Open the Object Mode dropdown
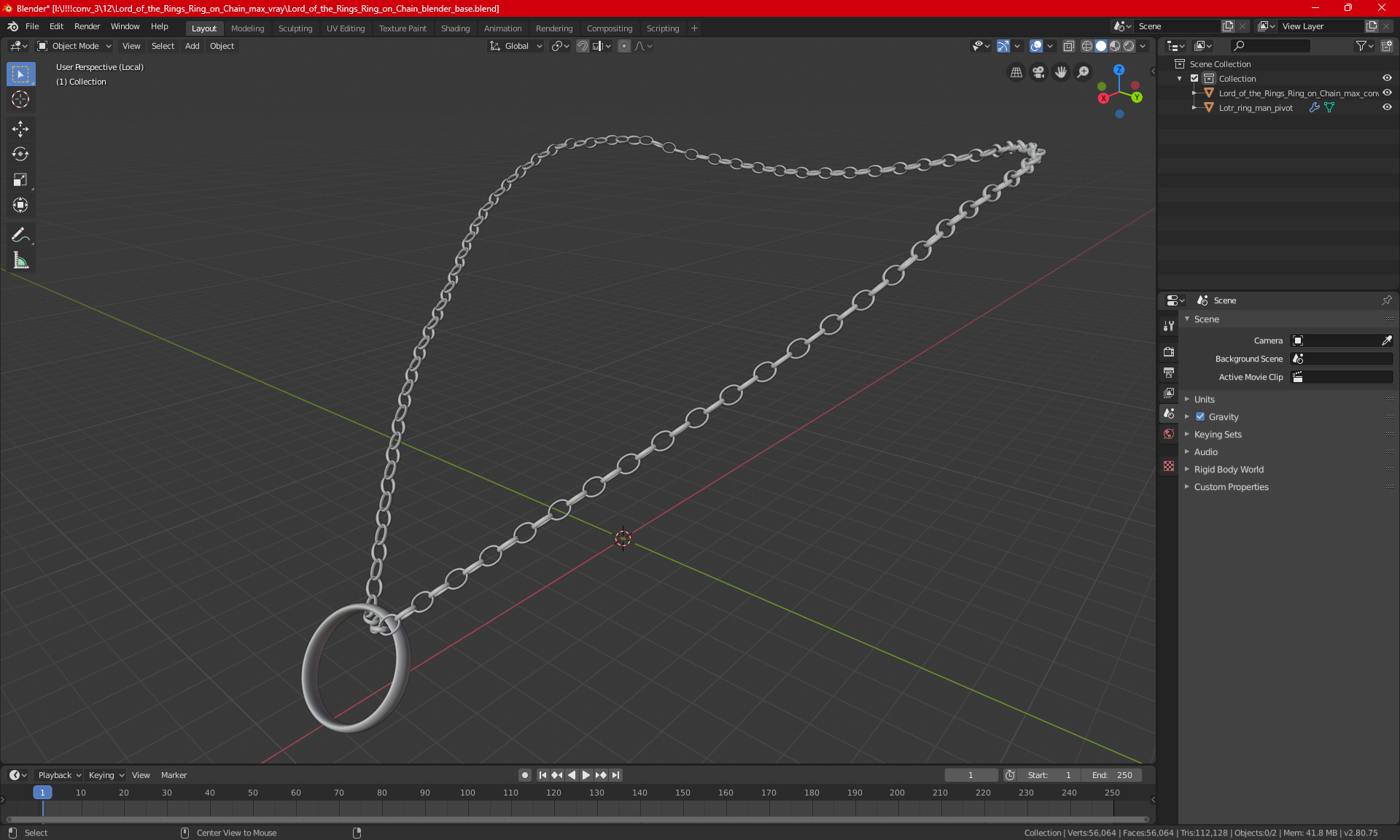1400x840 pixels. pyautogui.click(x=74, y=46)
